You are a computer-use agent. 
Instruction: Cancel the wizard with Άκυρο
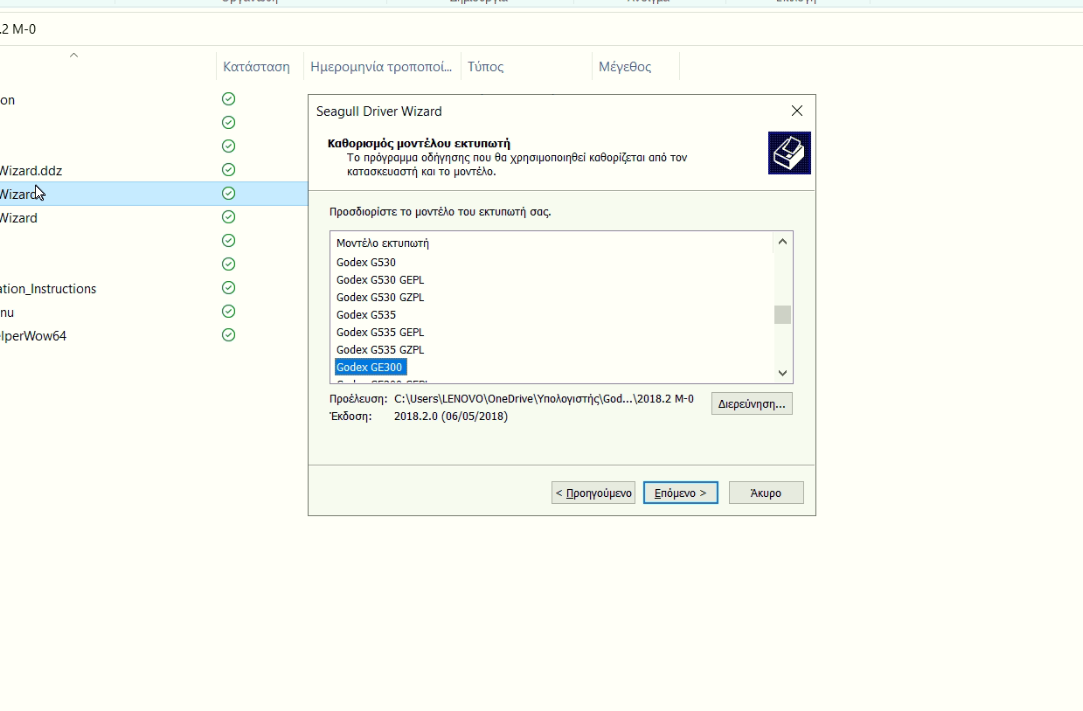pos(766,493)
